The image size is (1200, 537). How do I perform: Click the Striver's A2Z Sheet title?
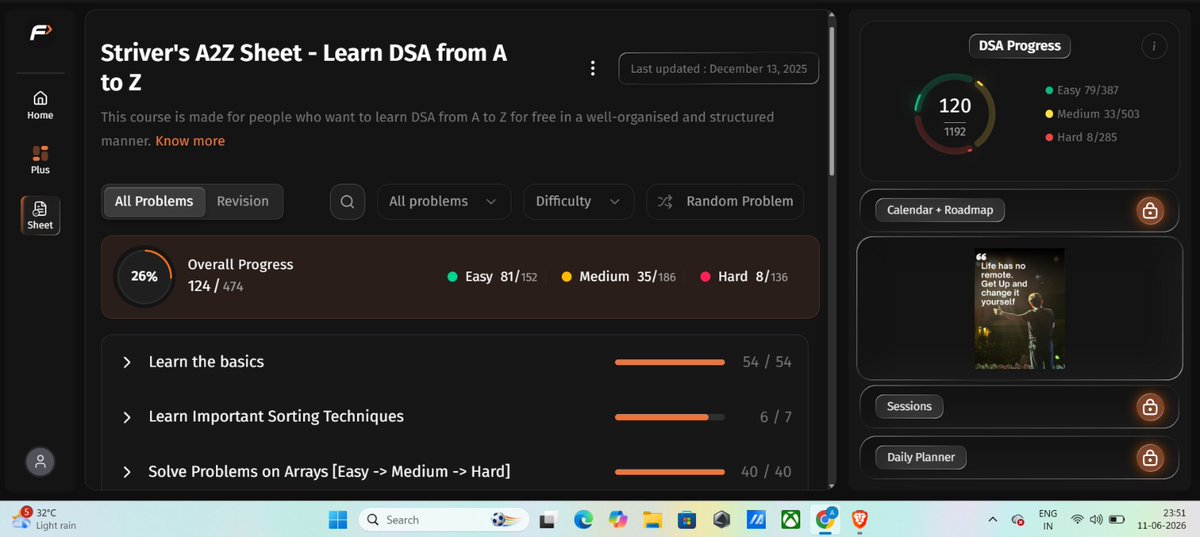[x=304, y=68]
